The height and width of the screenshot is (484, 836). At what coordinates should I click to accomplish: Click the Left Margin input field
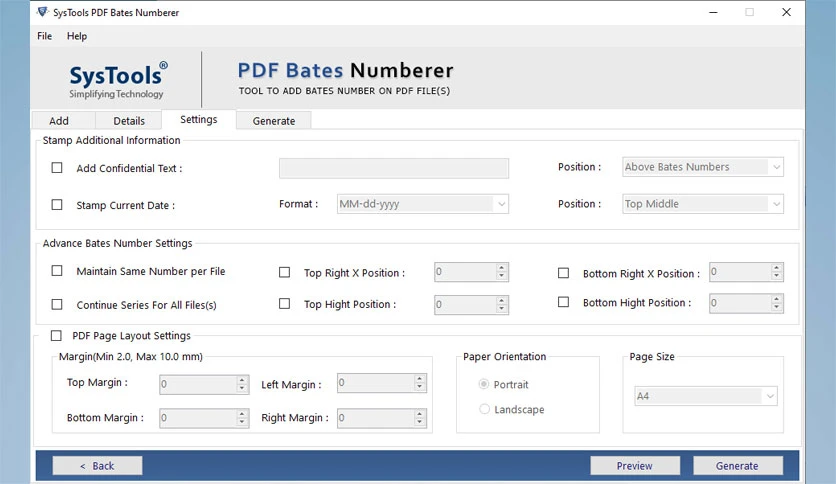pyautogui.click(x=375, y=383)
